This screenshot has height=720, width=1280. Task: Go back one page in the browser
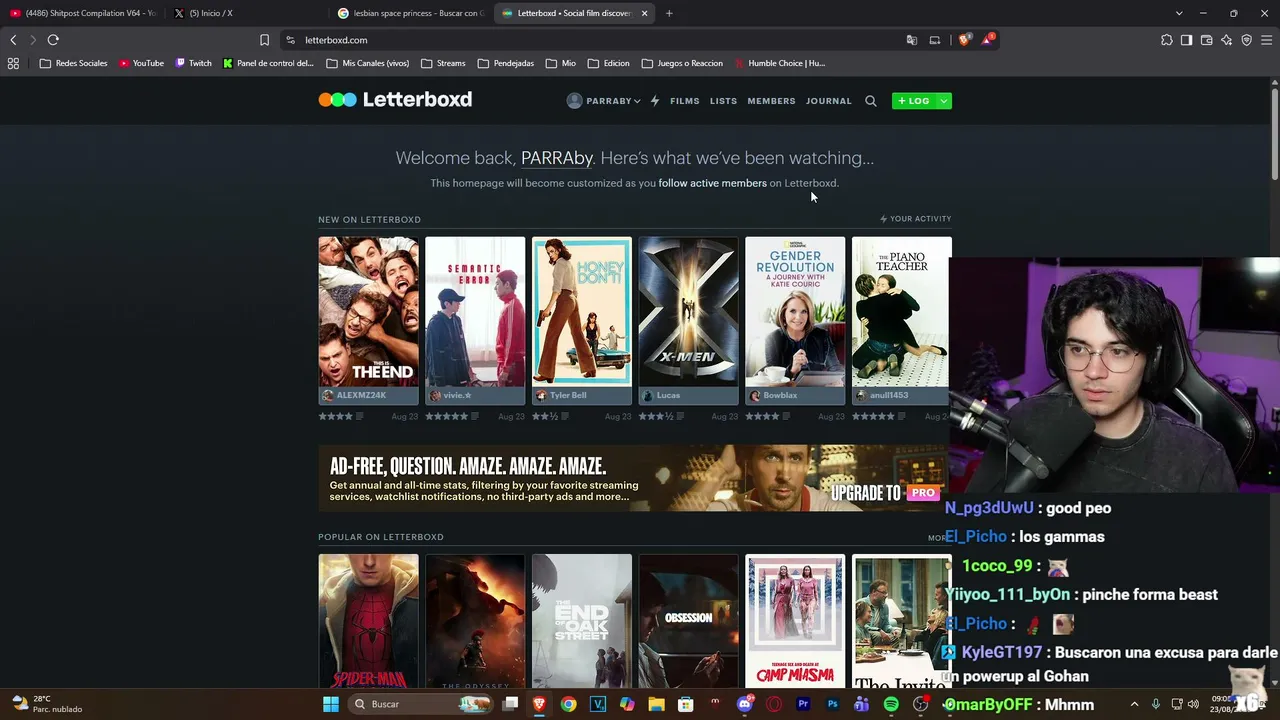click(13, 40)
